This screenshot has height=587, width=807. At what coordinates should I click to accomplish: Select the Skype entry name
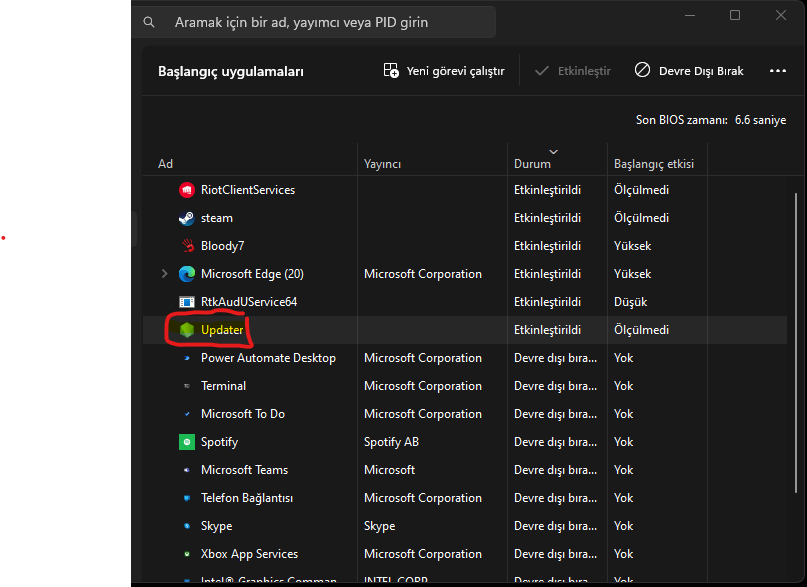tap(216, 526)
